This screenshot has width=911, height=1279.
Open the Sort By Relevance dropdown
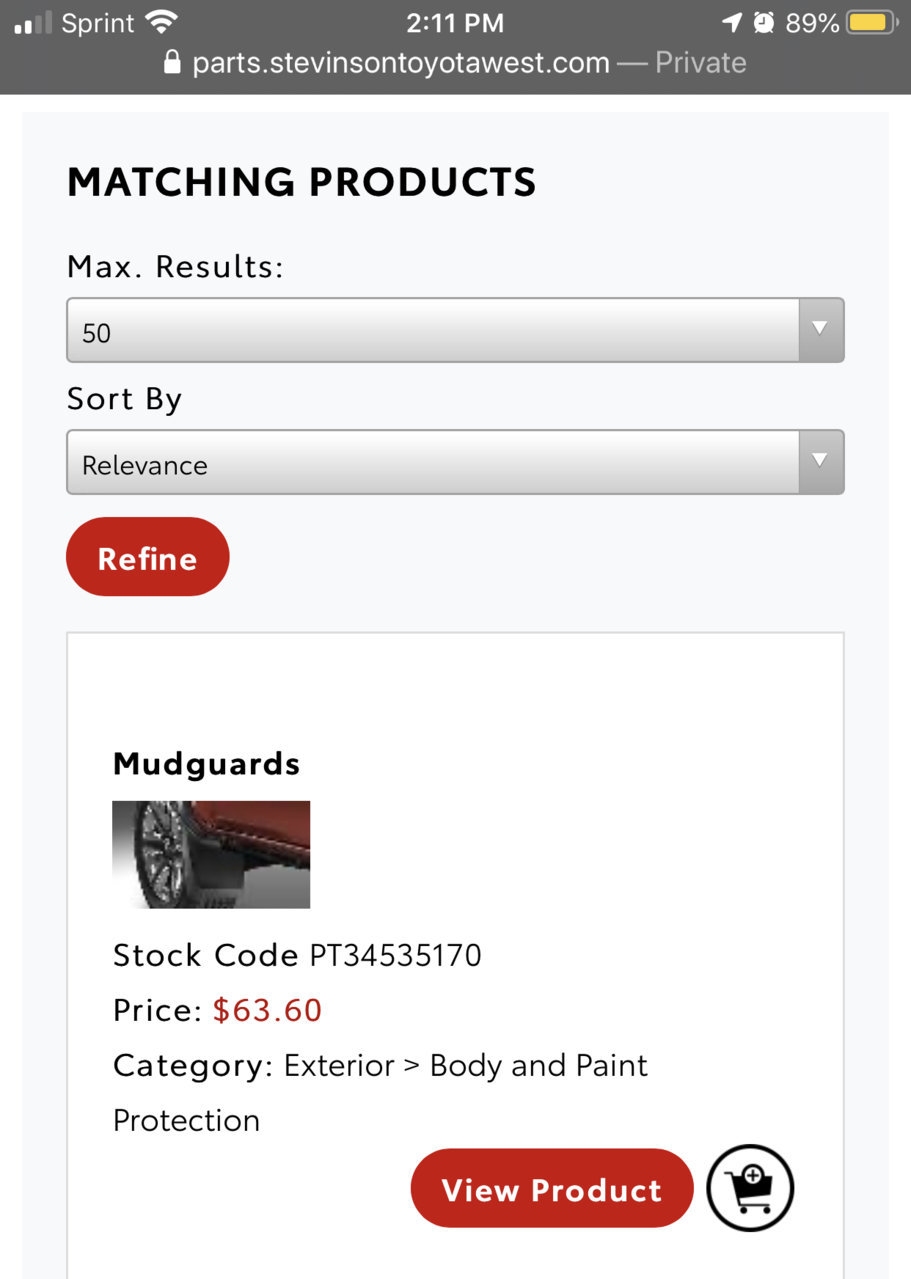(x=455, y=462)
